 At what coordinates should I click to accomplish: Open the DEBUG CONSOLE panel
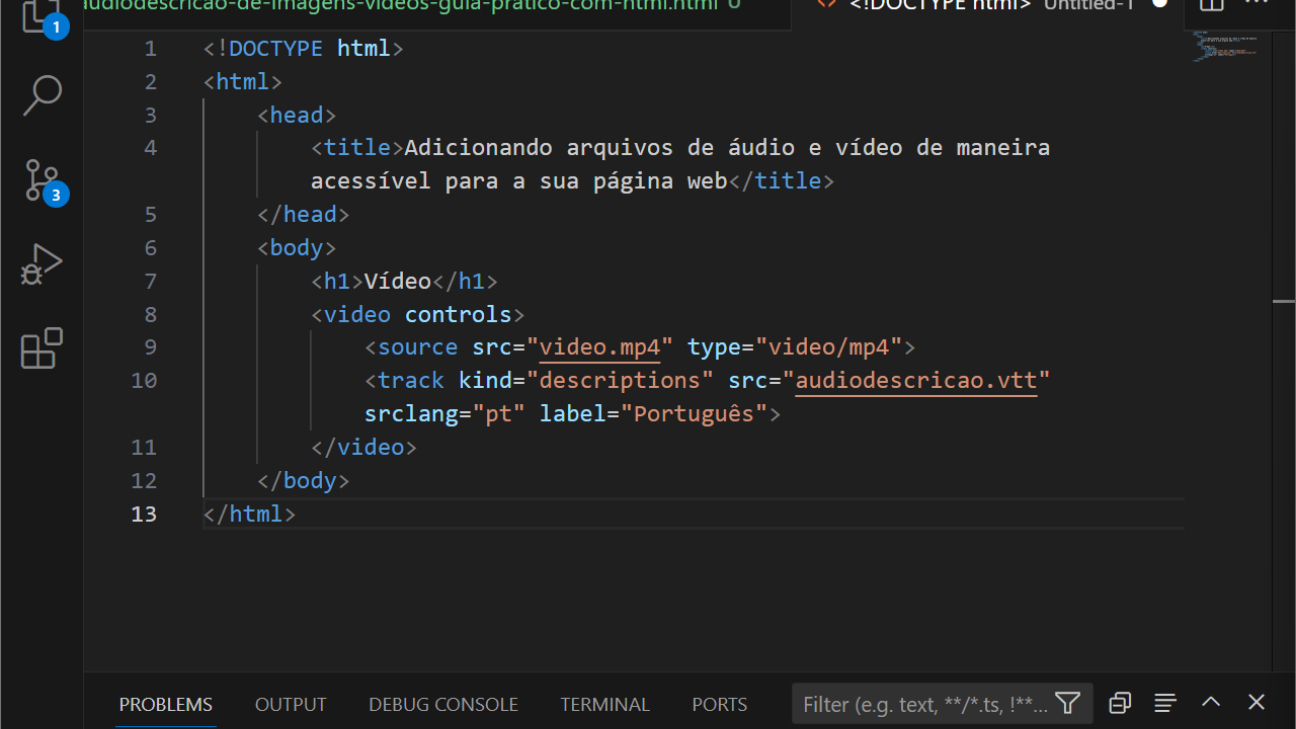(443, 704)
